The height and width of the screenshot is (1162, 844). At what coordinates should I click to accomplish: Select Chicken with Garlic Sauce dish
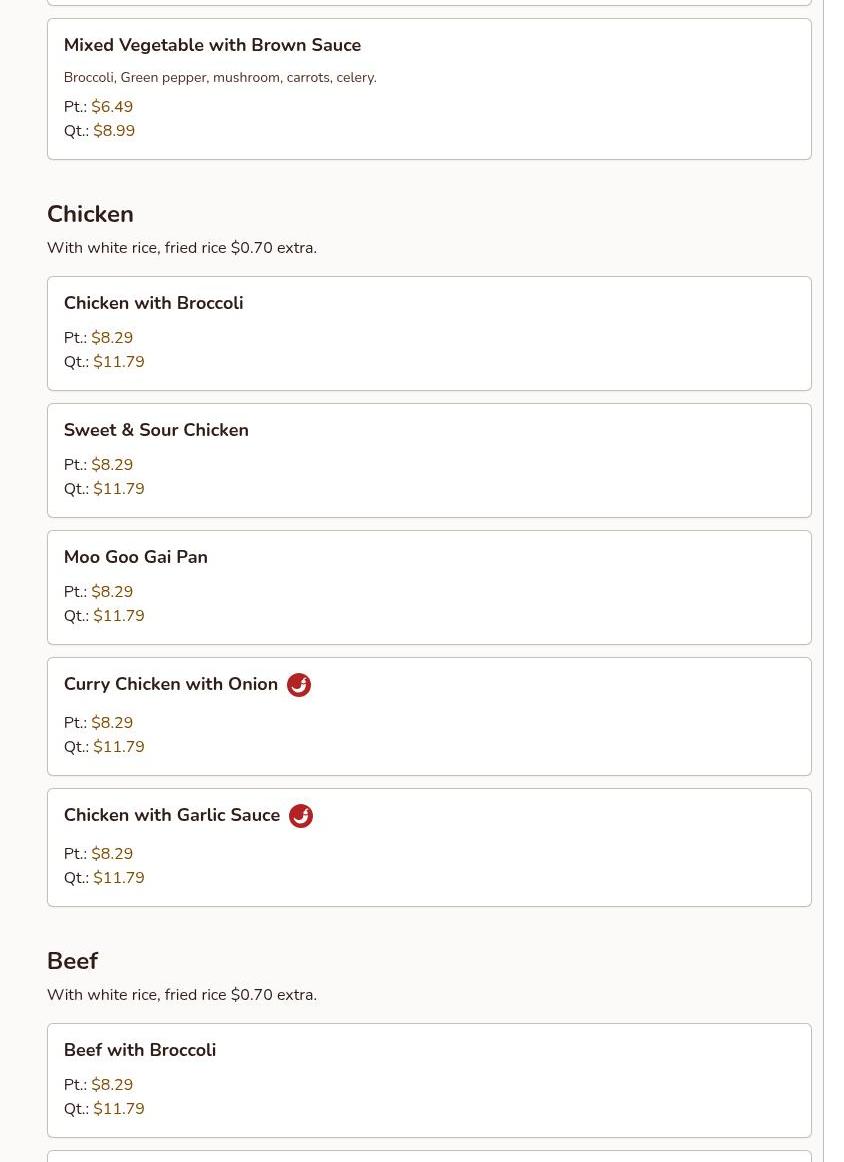click(429, 848)
